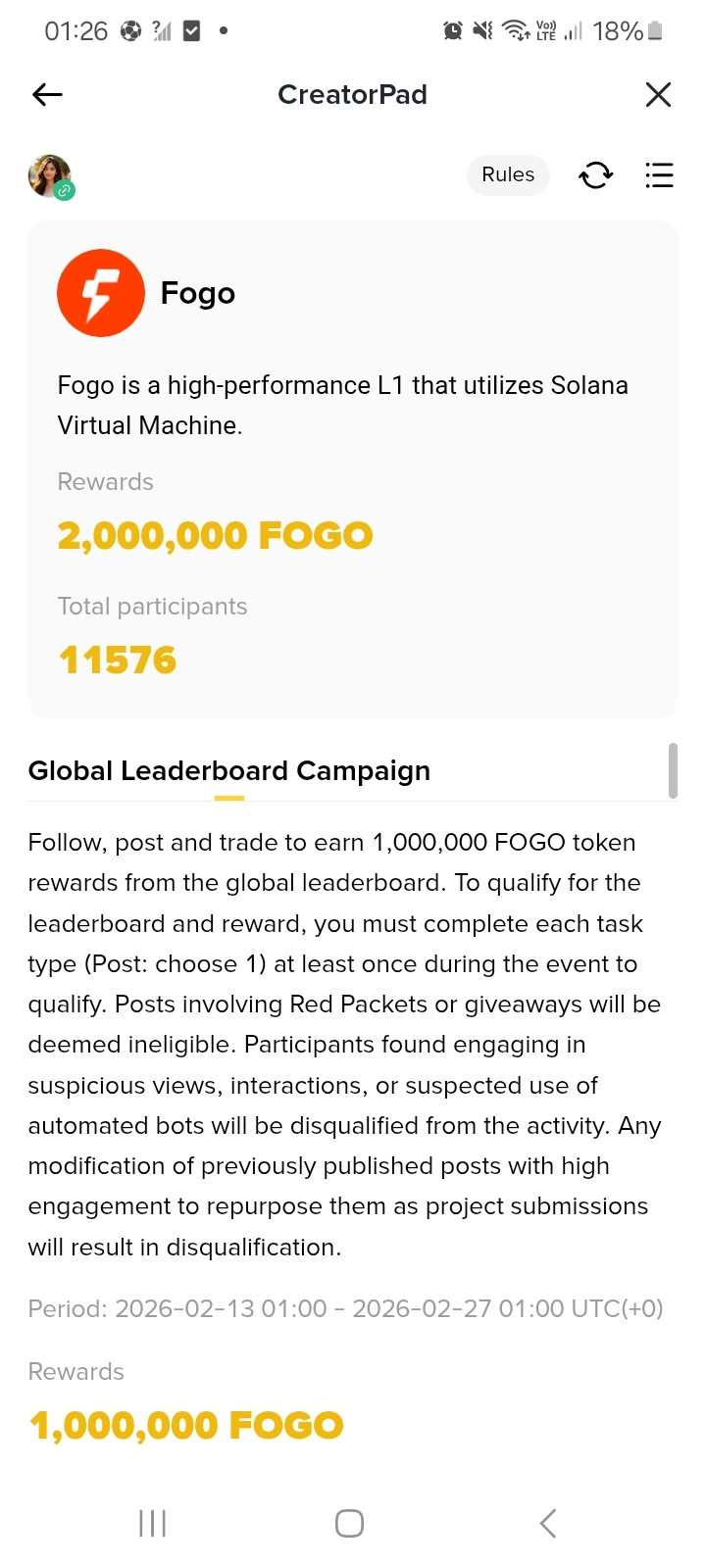Tap the Android recent apps button

coord(152,1523)
